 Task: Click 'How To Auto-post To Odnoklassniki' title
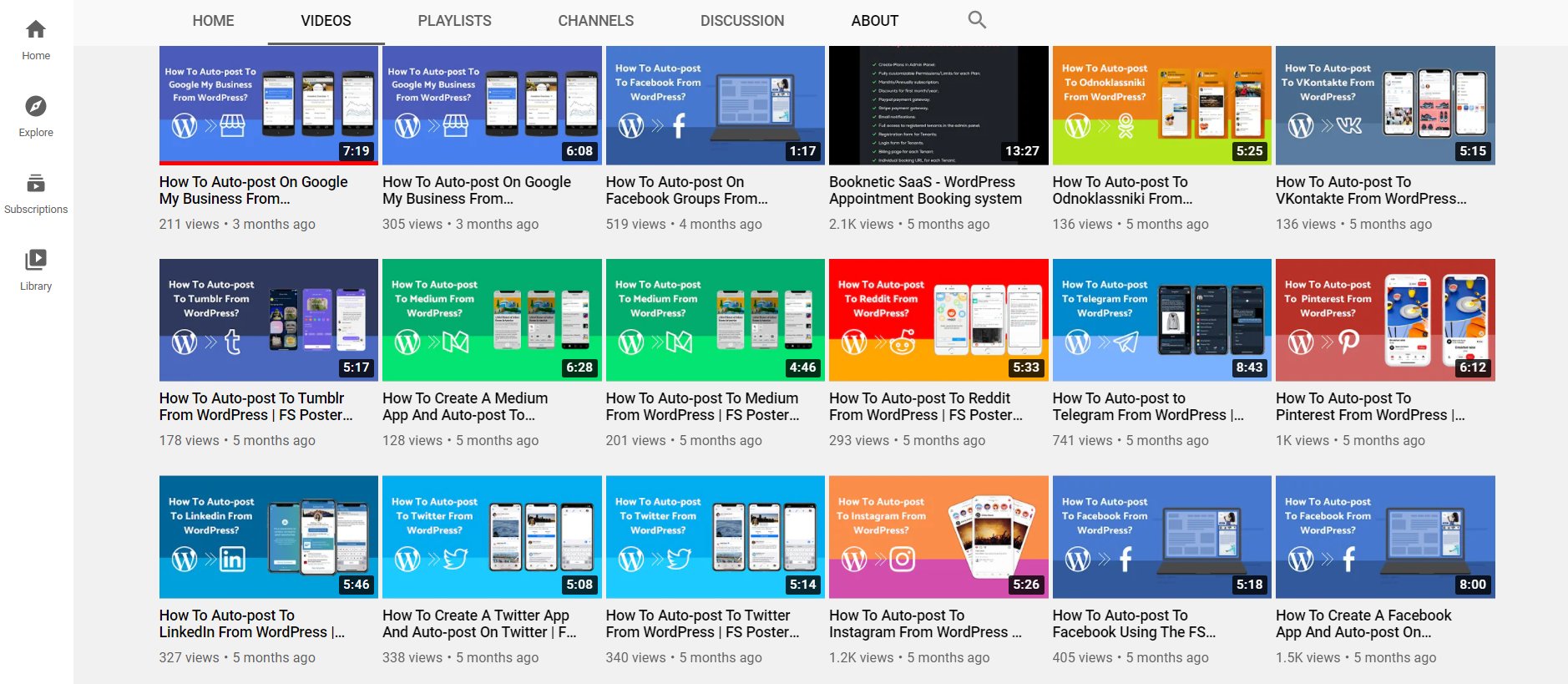(x=1123, y=190)
